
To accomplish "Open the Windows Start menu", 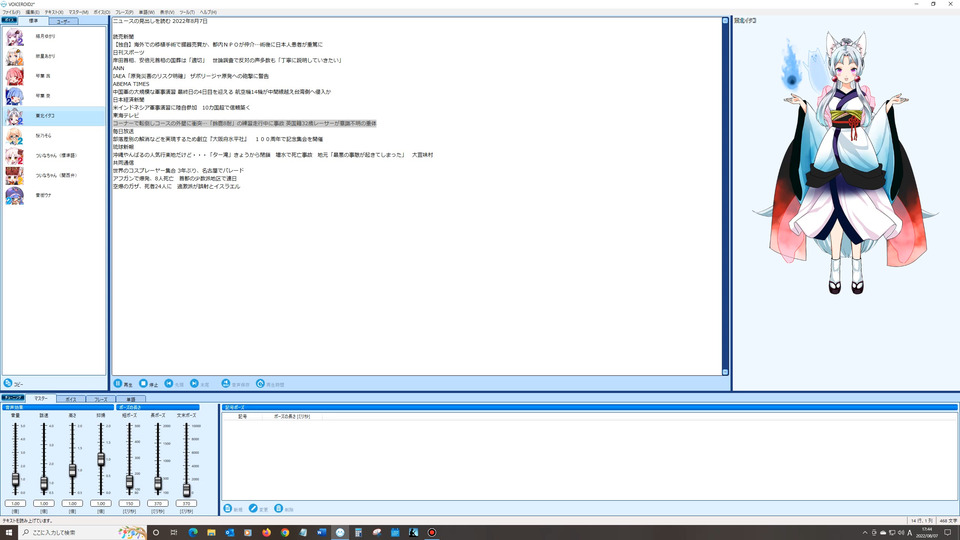I will pos(9,532).
